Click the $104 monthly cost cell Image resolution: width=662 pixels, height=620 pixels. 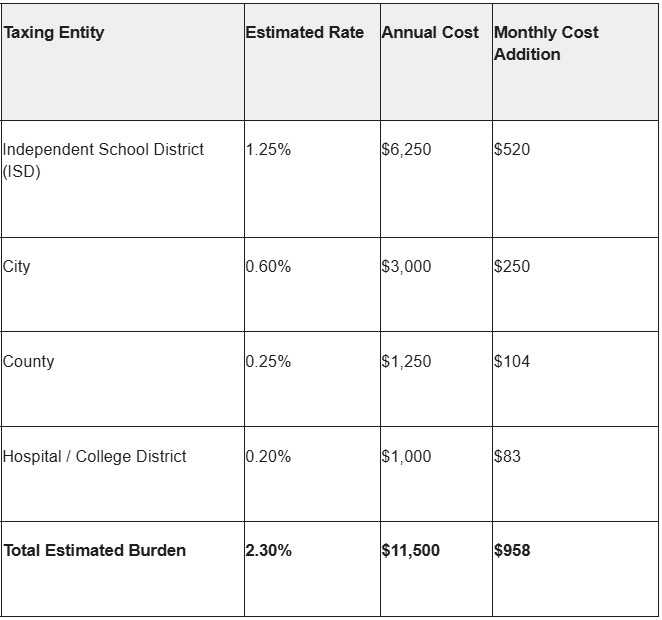pyautogui.click(x=512, y=362)
